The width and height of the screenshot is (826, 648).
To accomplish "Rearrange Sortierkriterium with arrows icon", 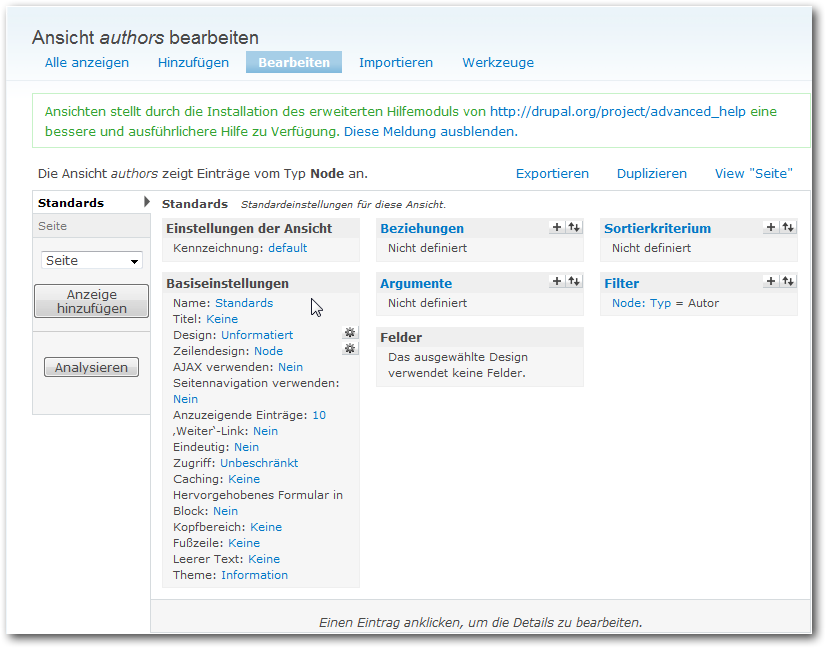I will coord(788,227).
